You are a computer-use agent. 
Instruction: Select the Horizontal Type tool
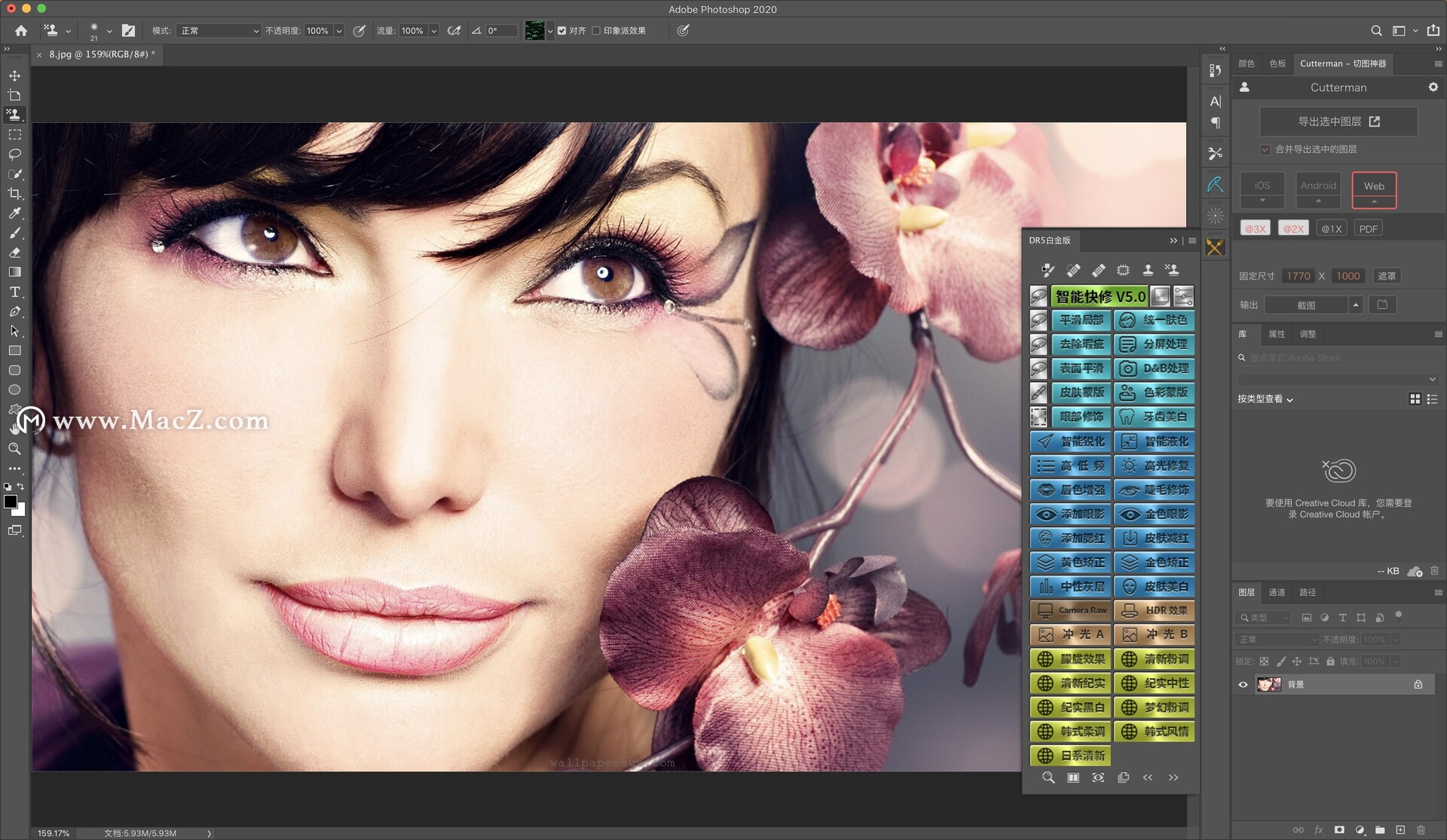click(x=14, y=292)
